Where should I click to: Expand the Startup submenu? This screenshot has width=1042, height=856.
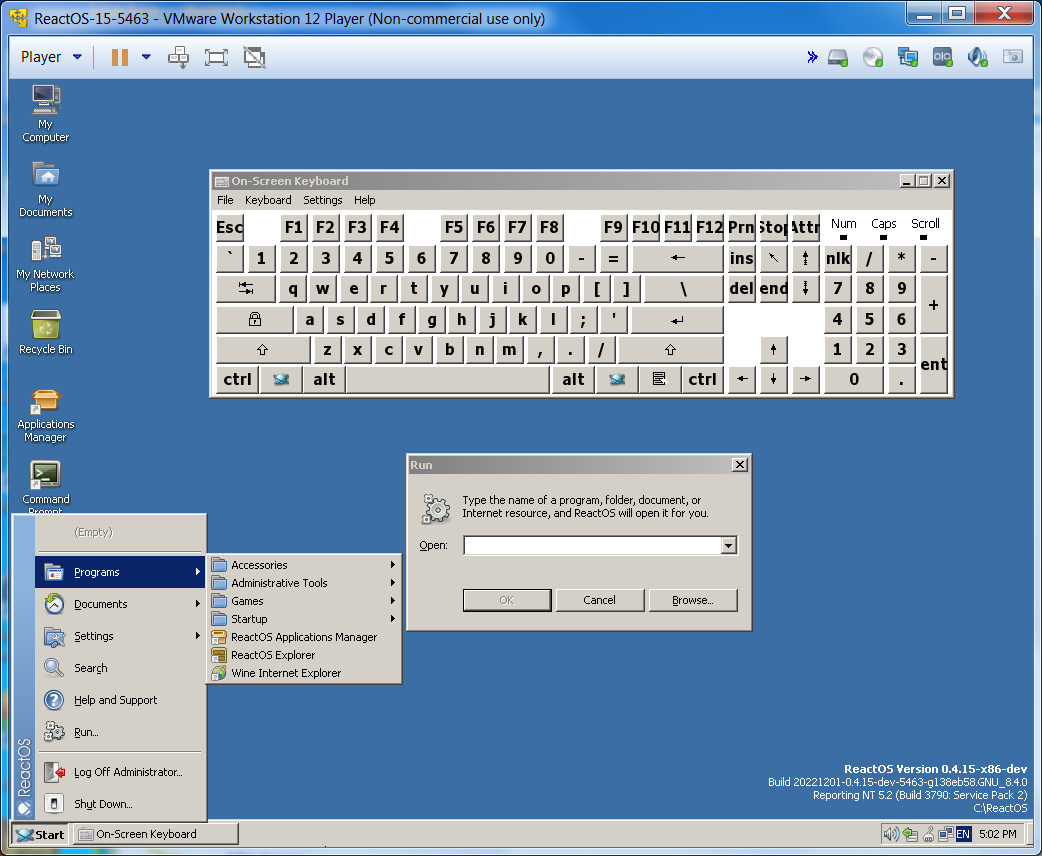[x=305, y=619]
